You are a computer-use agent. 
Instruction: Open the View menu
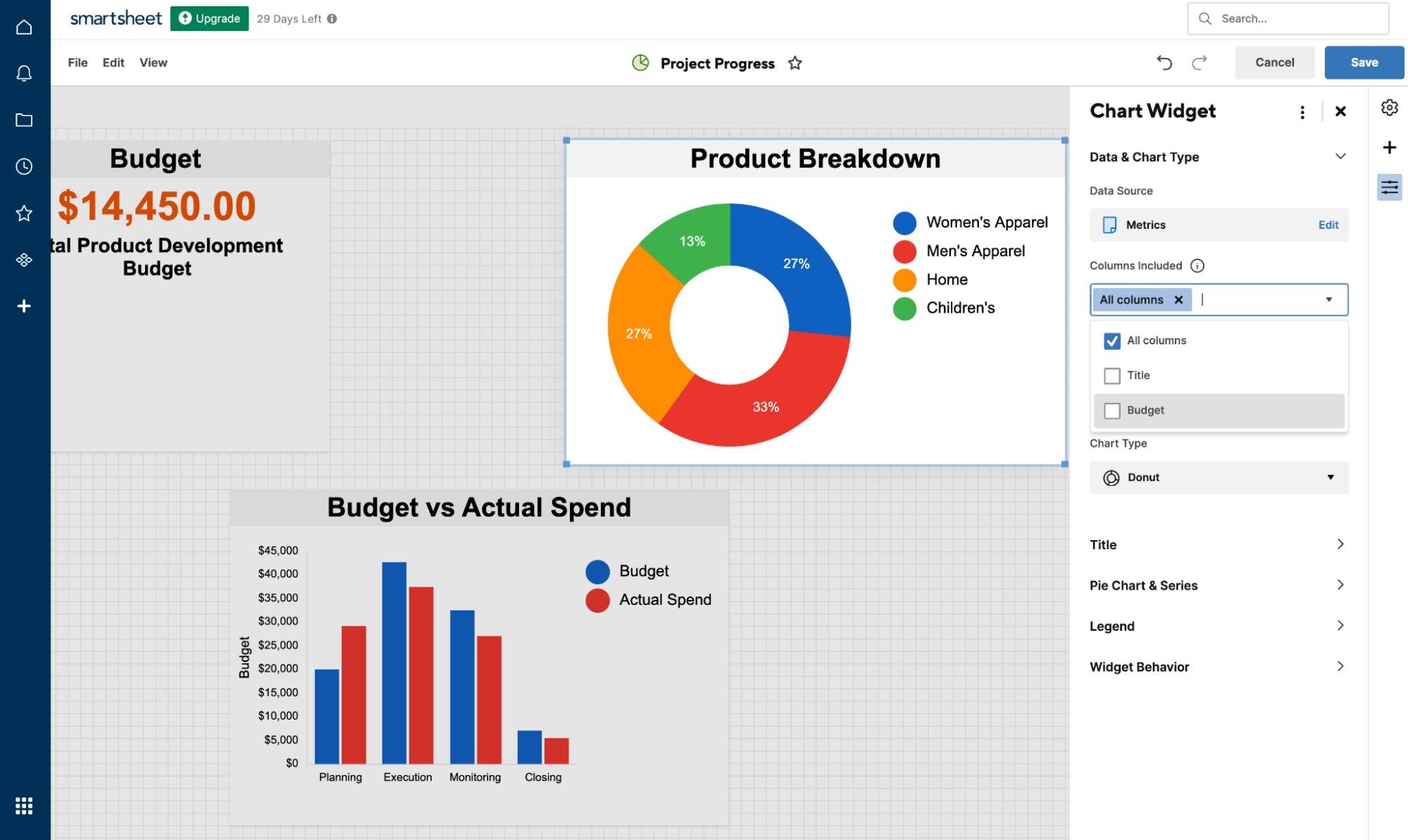(153, 63)
